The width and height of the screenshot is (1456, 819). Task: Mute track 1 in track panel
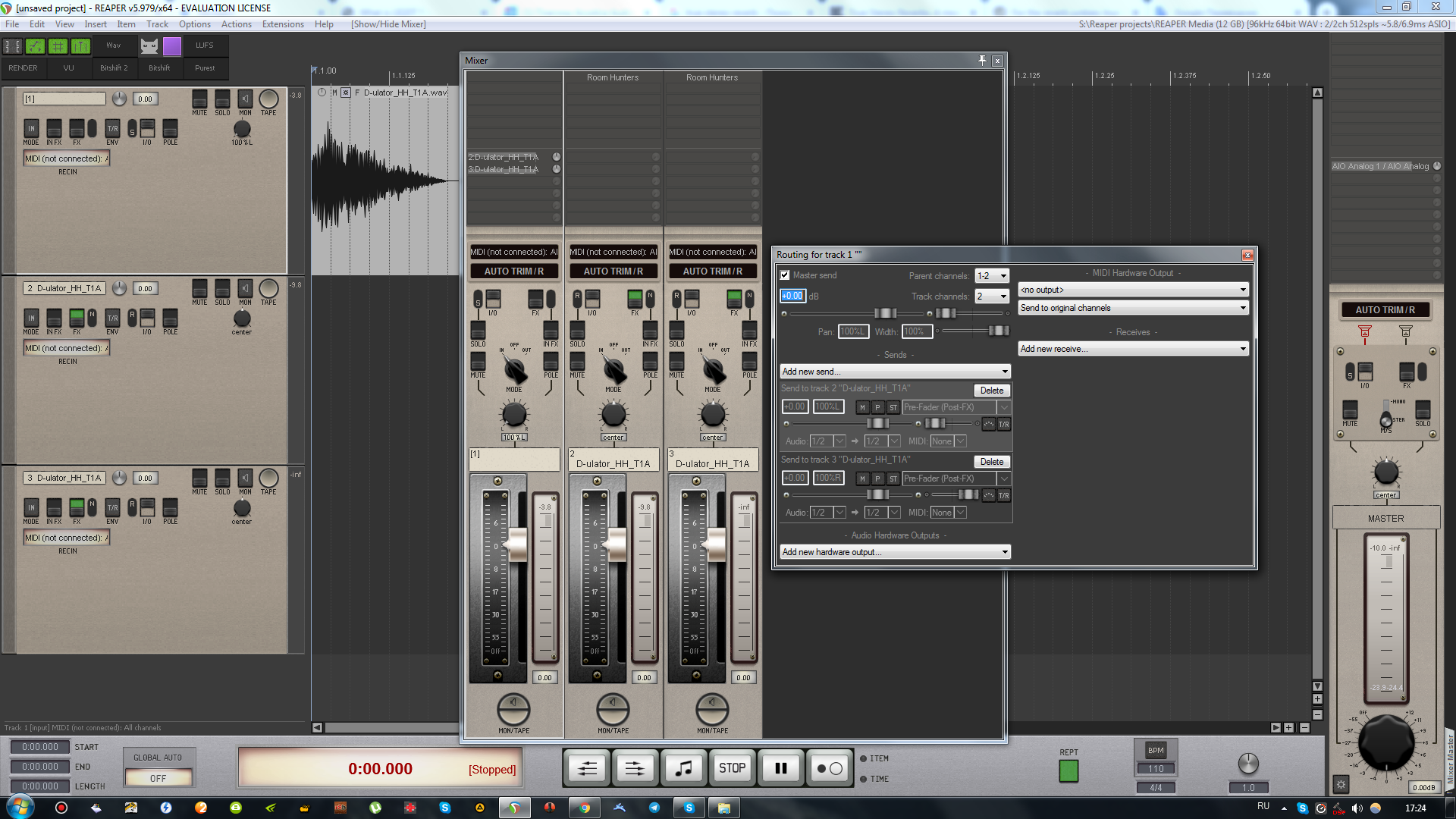tap(199, 99)
